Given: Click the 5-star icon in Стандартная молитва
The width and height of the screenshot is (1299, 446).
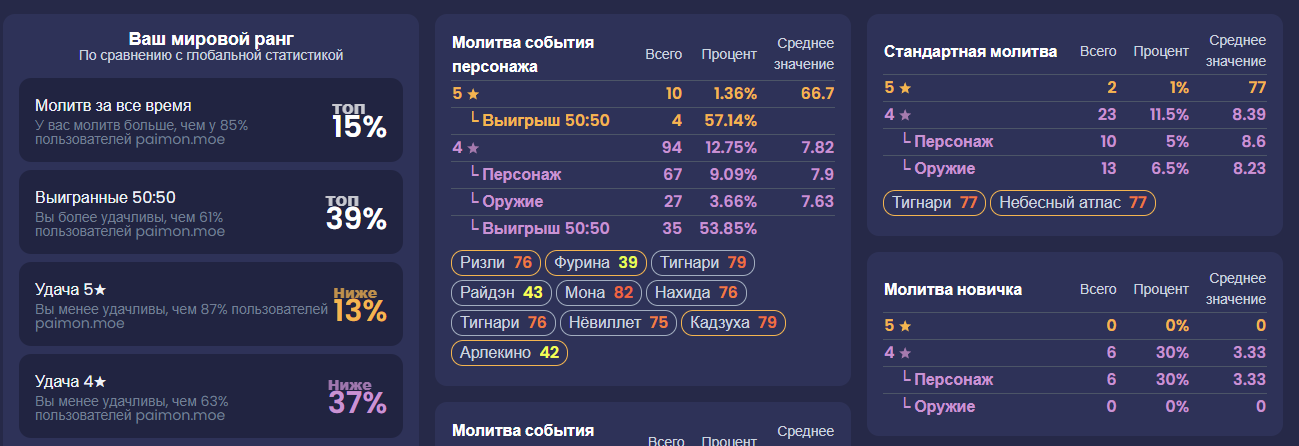Looking at the screenshot, I should (x=904, y=88).
